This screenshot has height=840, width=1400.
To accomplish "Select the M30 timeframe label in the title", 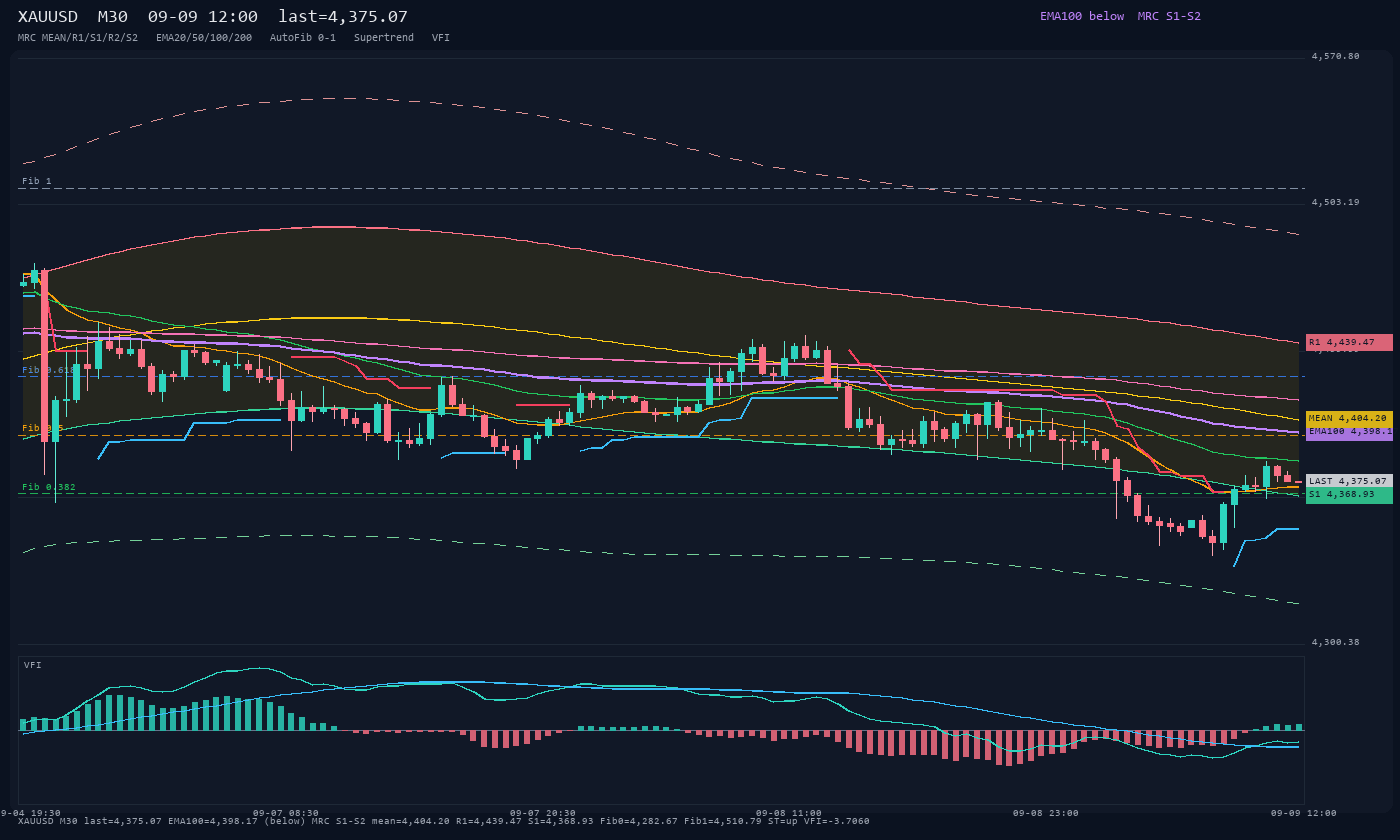I will pos(113,16).
